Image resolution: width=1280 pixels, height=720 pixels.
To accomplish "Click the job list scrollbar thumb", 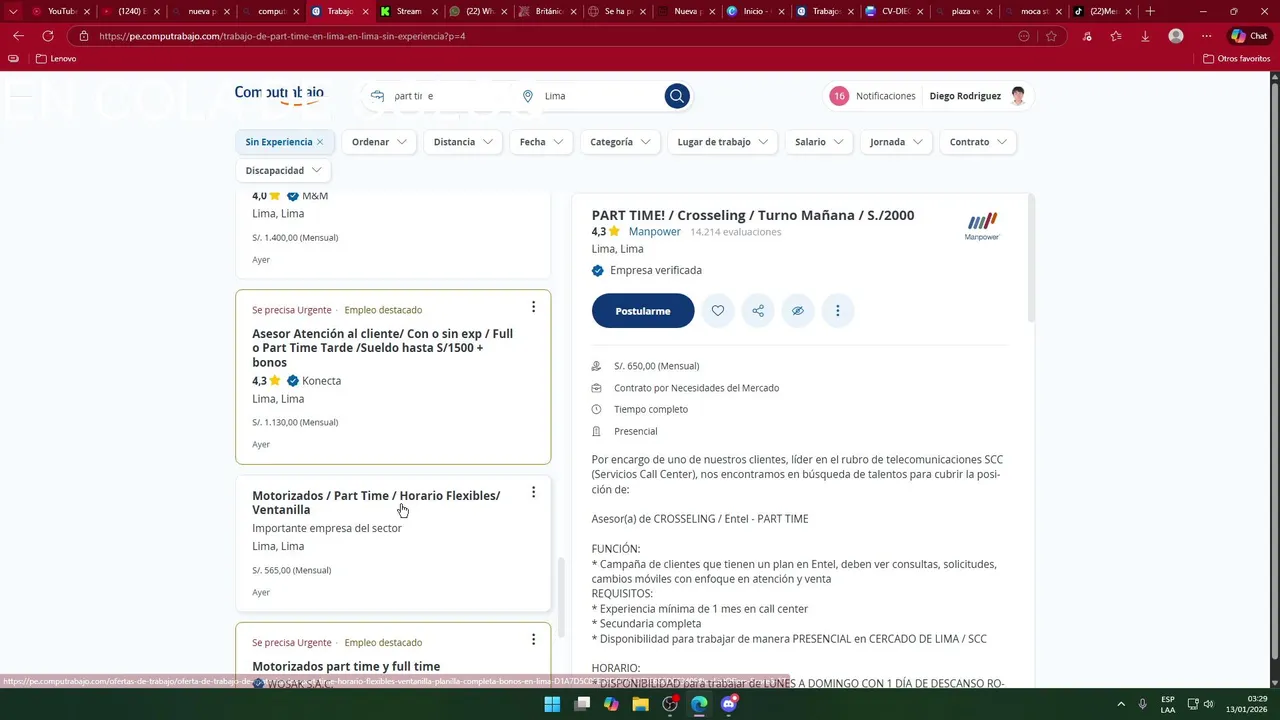I will pos(560,597).
